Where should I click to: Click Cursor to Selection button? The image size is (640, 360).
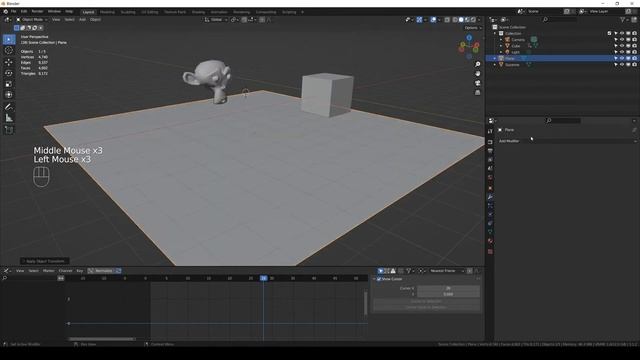[426, 302]
